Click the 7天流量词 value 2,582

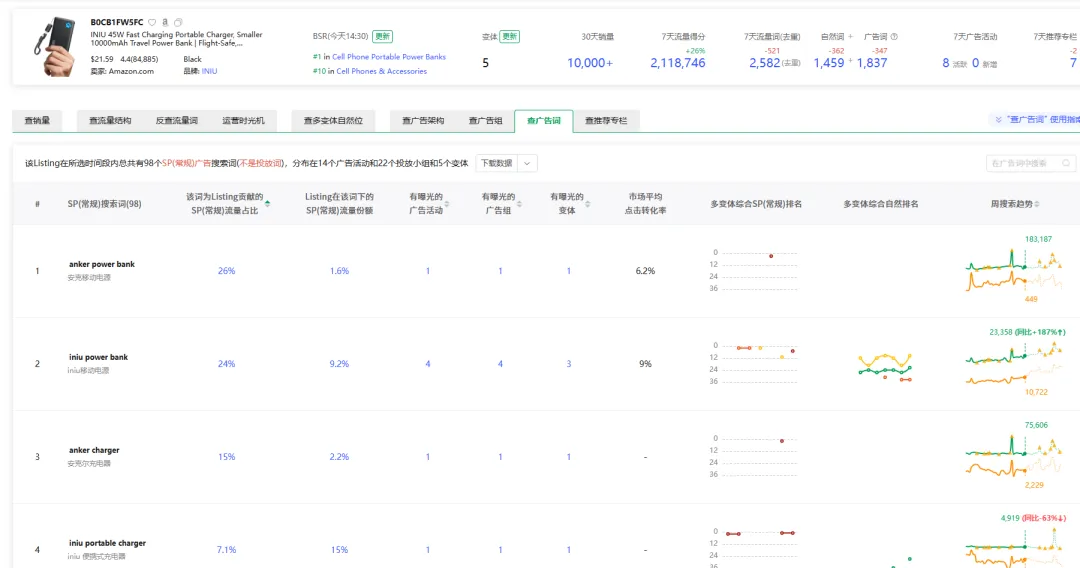point(765,63)
